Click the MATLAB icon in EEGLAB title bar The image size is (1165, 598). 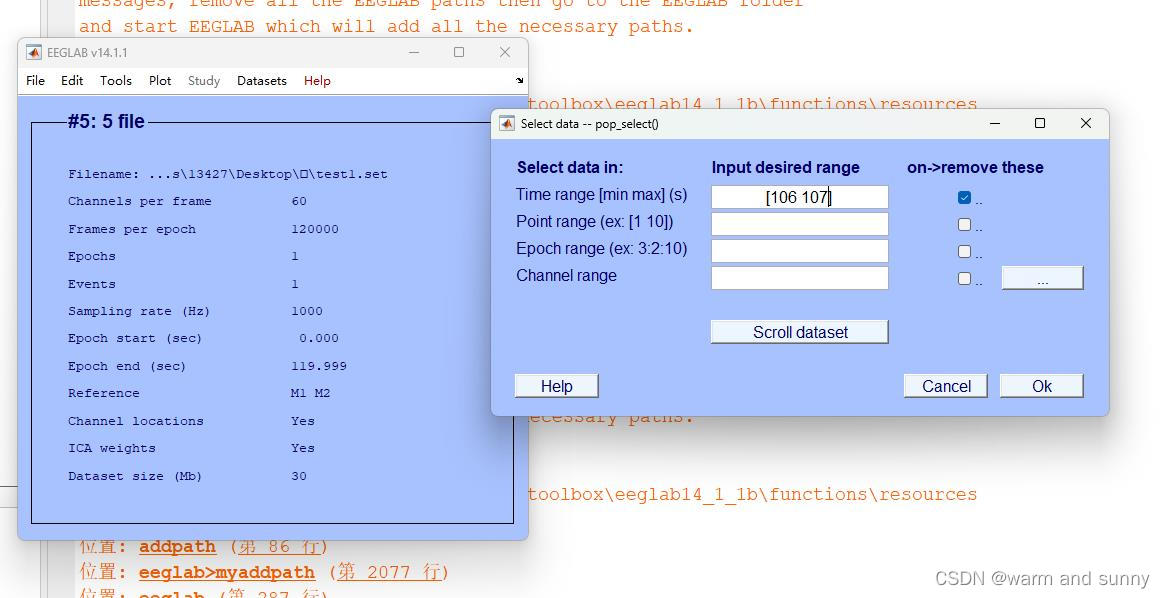pos(33,53)
